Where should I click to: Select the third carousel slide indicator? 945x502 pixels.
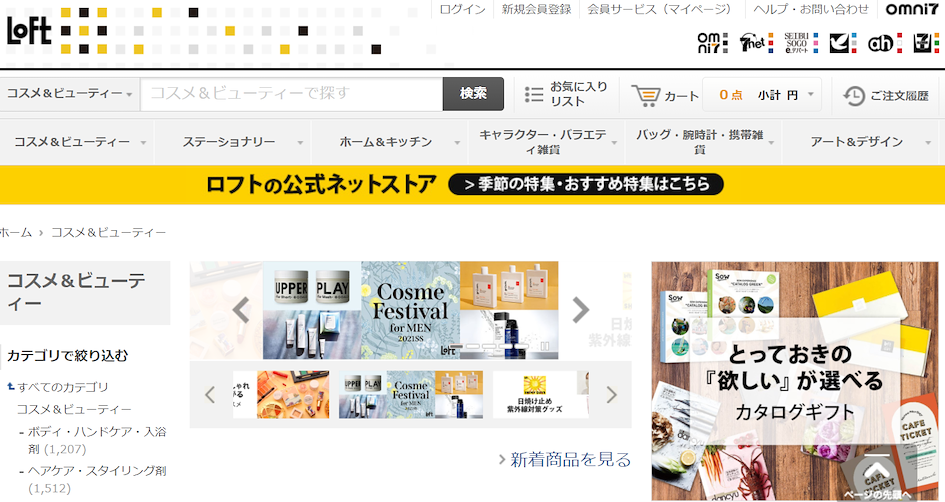[x=488, y=347]
